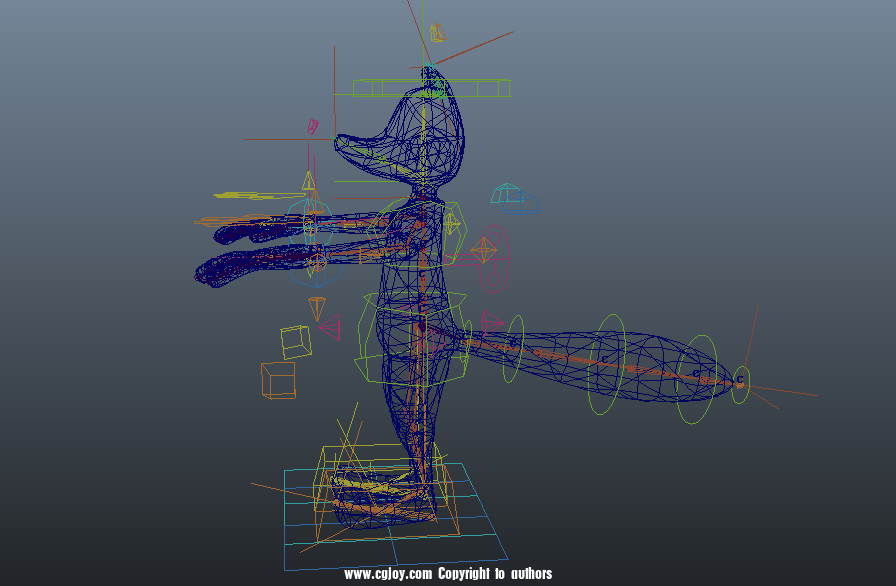Pick the small green ring at the tail tip
Image resolution: width=896 pixels, height=586 pixels.
740,384
